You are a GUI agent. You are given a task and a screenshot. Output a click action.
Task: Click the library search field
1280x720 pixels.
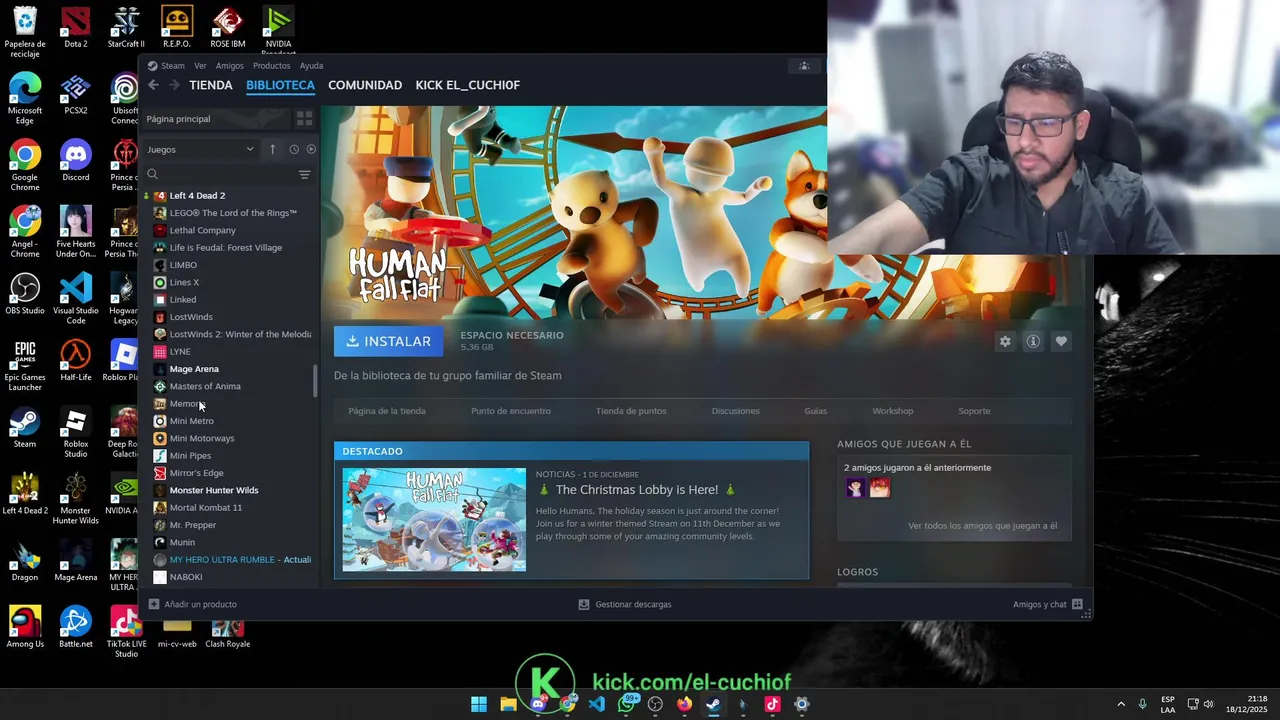pos(220,174)
